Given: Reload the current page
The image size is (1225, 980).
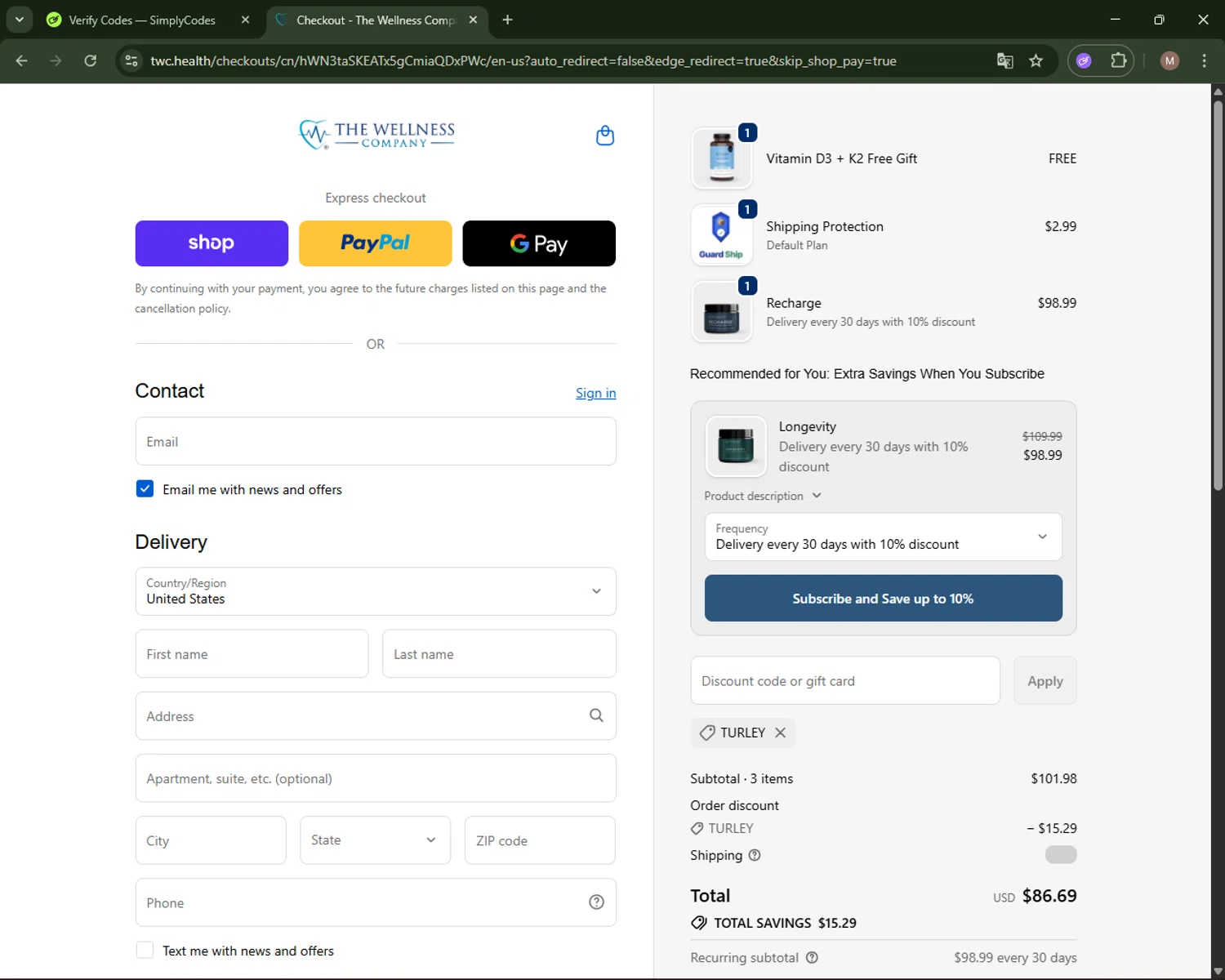Looking at the screenshot, I should point(90,60).
